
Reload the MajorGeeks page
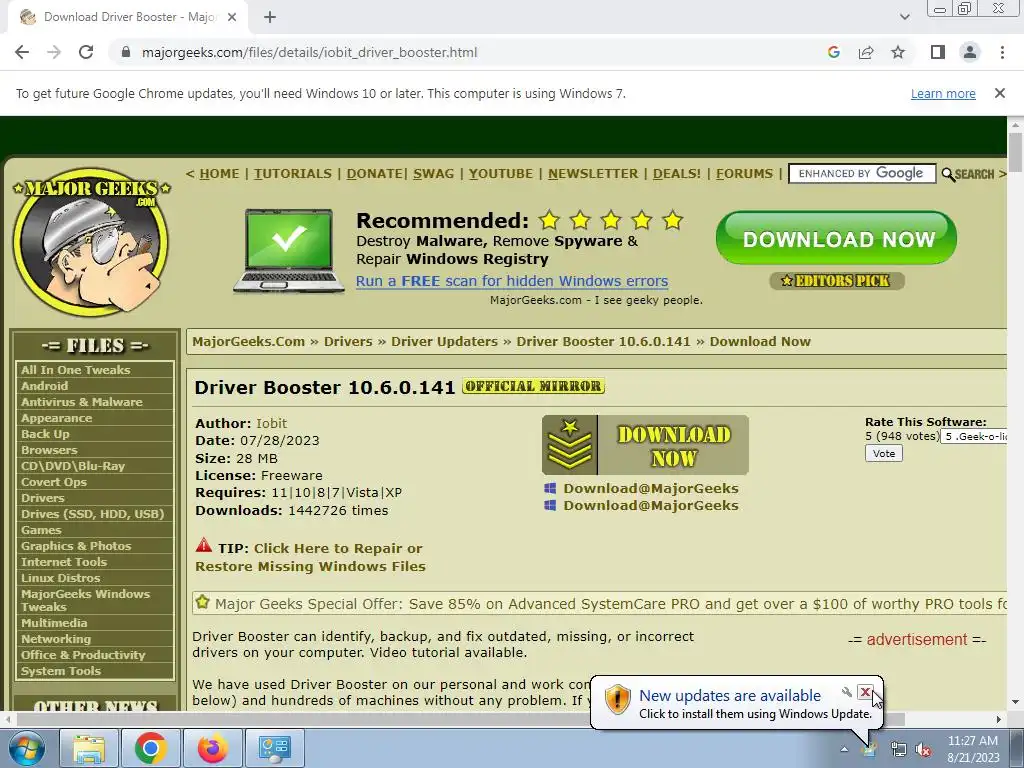[86, 52]
